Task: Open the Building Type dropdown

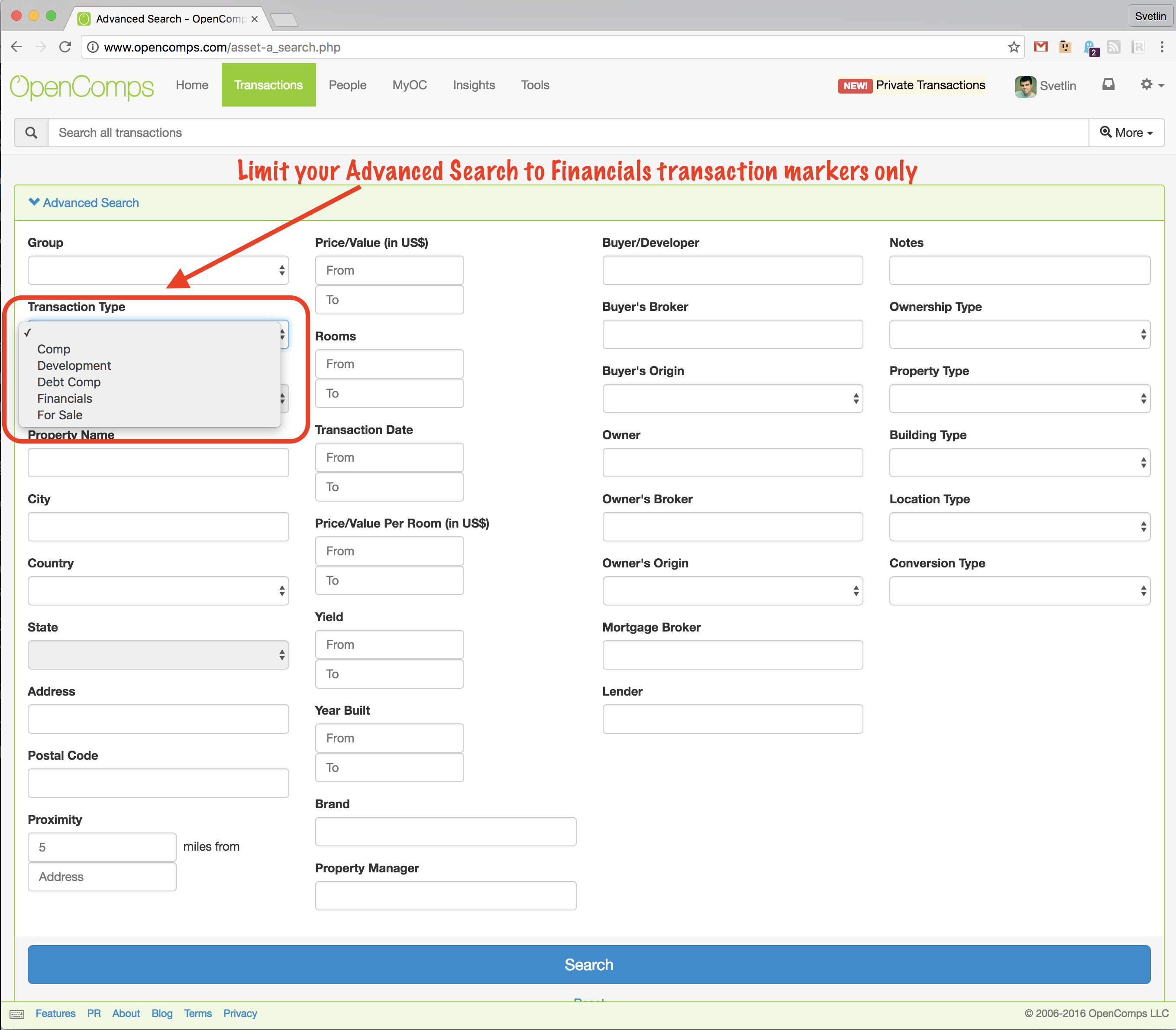Action: click(1020, 463)
